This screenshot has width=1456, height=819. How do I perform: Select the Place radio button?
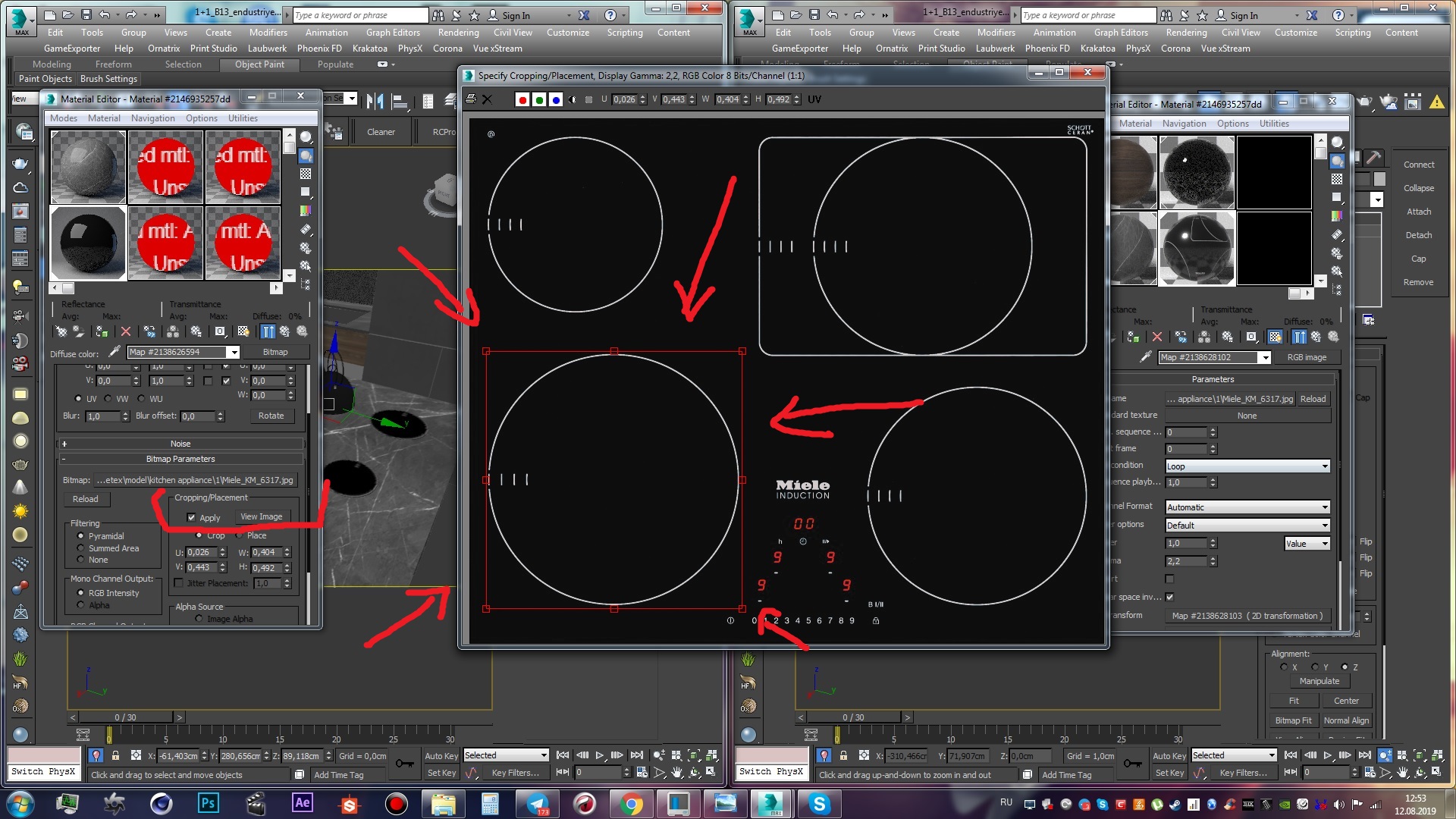(x=240, y=535)
